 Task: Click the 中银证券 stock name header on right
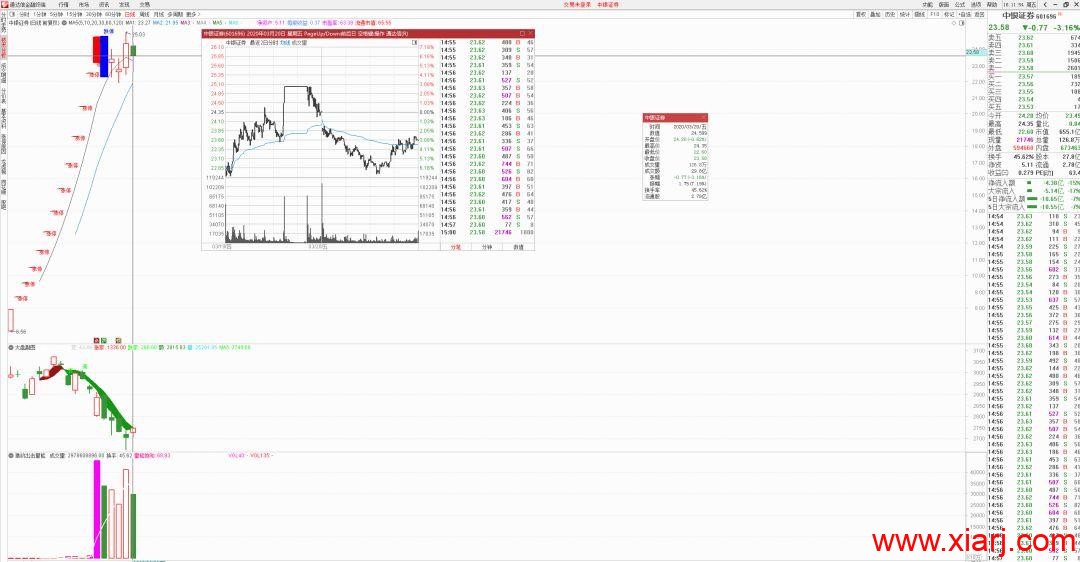click(1018, 15)
